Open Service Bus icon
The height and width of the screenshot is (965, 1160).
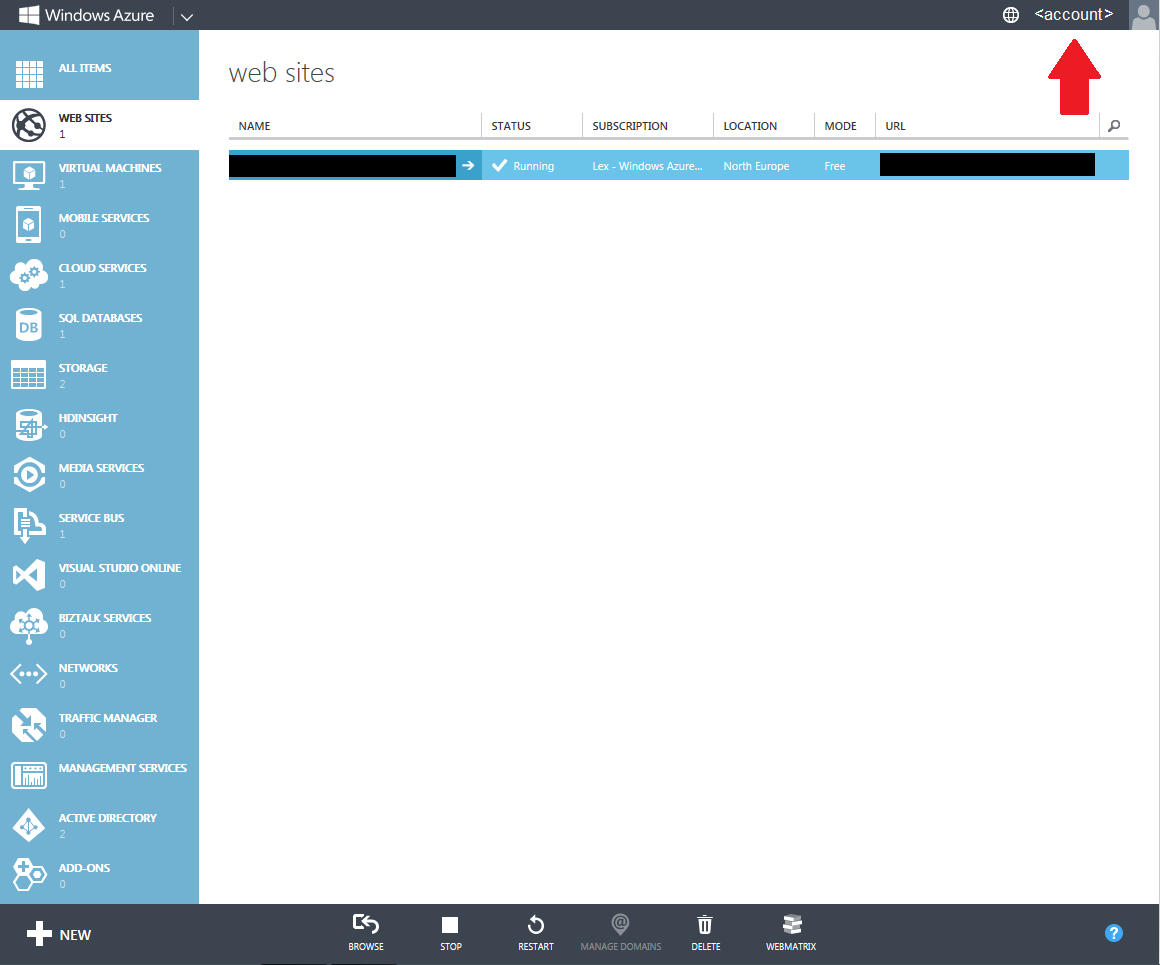click(29, 525)
